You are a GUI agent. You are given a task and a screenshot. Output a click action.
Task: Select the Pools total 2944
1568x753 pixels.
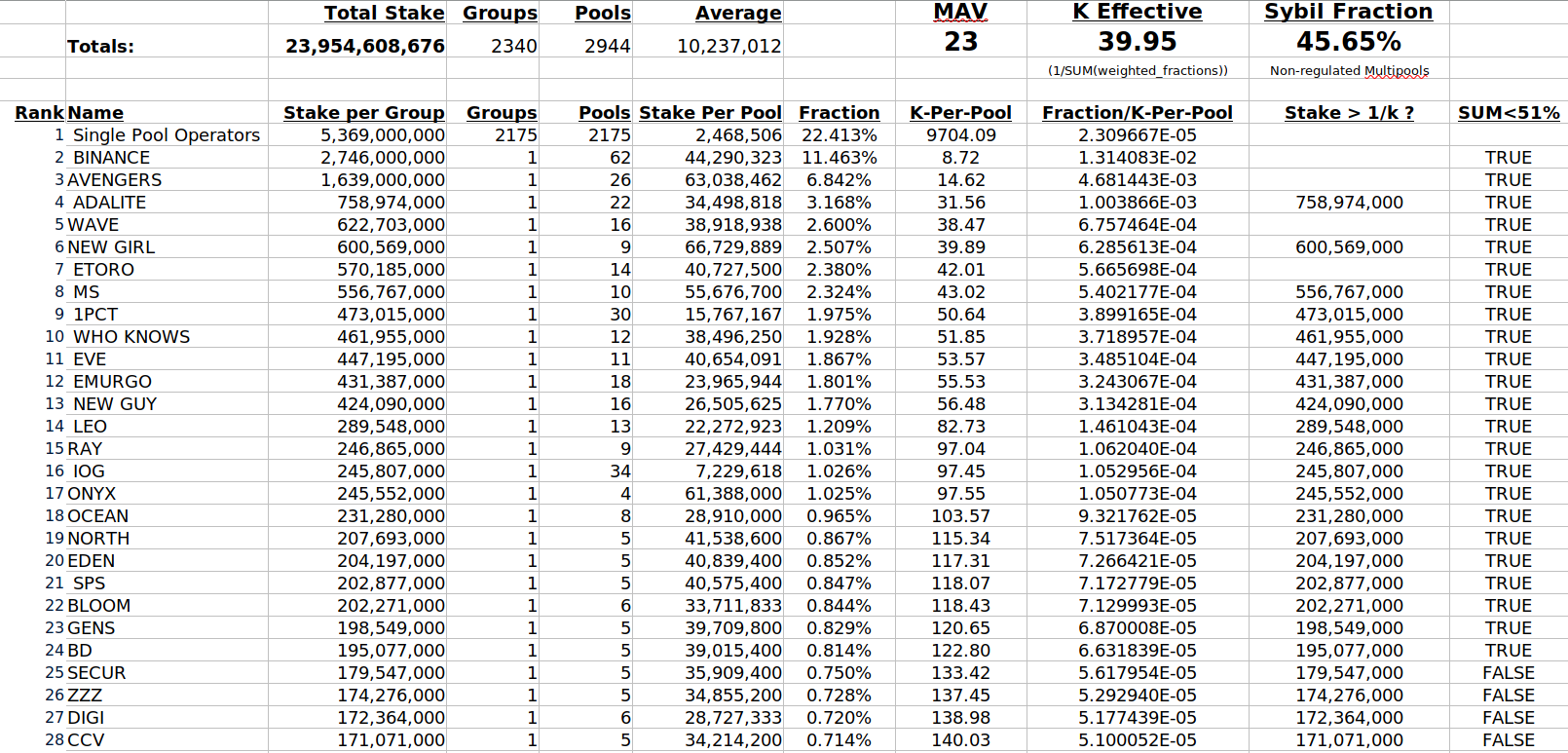tap(607, 46)
